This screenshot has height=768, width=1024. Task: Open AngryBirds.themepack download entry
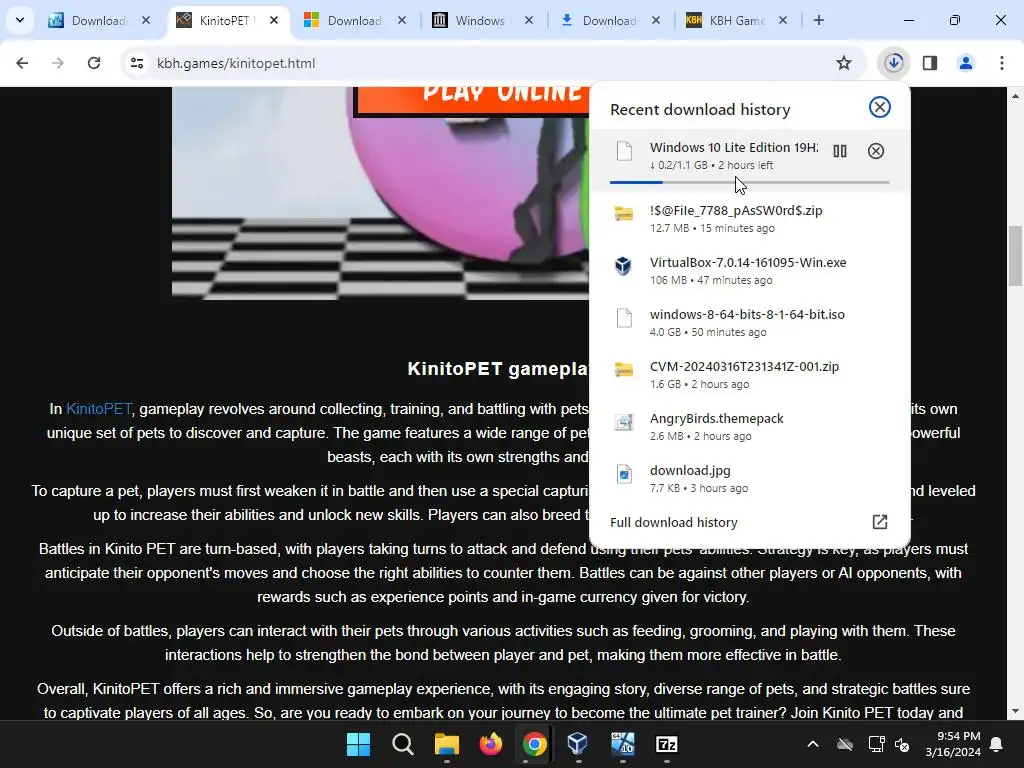coord(749,426)
